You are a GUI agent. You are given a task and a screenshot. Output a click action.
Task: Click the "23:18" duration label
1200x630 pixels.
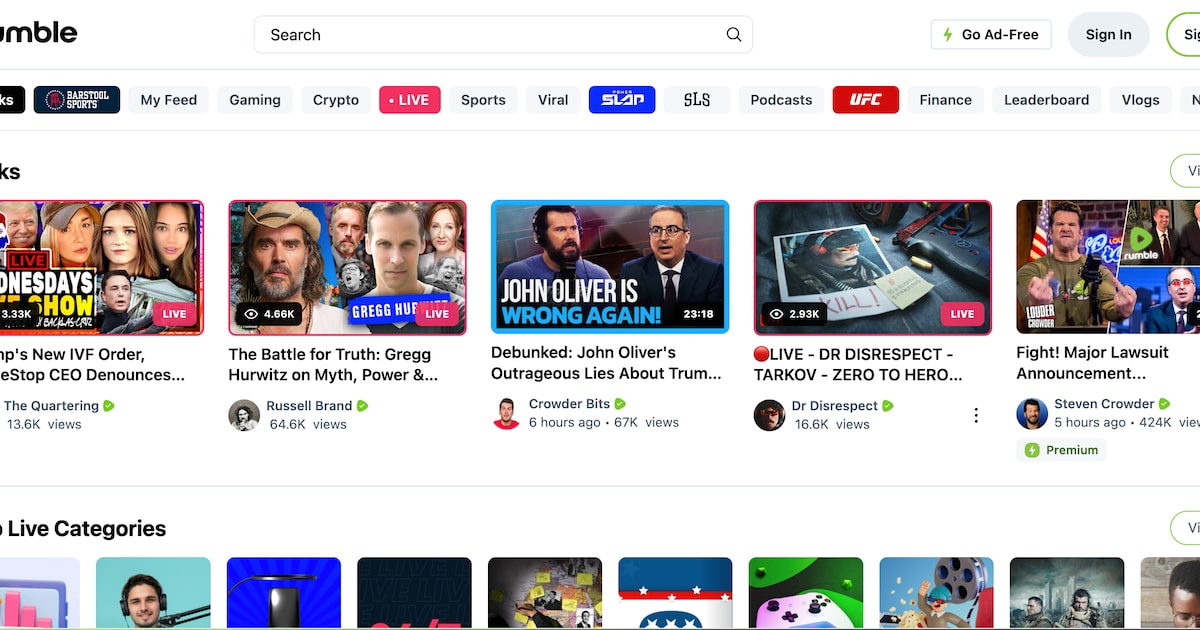pyautogui.click(x=698, y=314)
